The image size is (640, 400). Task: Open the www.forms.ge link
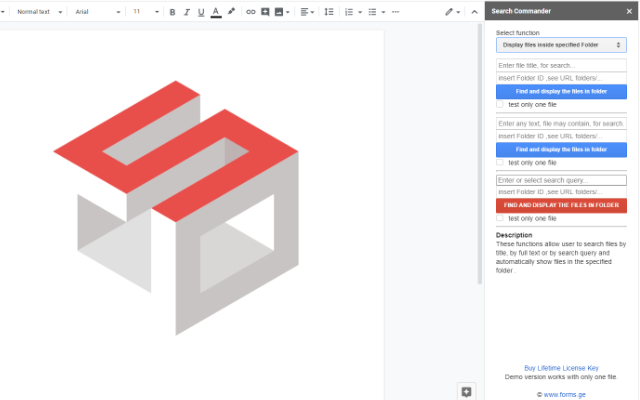click(564, 395)
